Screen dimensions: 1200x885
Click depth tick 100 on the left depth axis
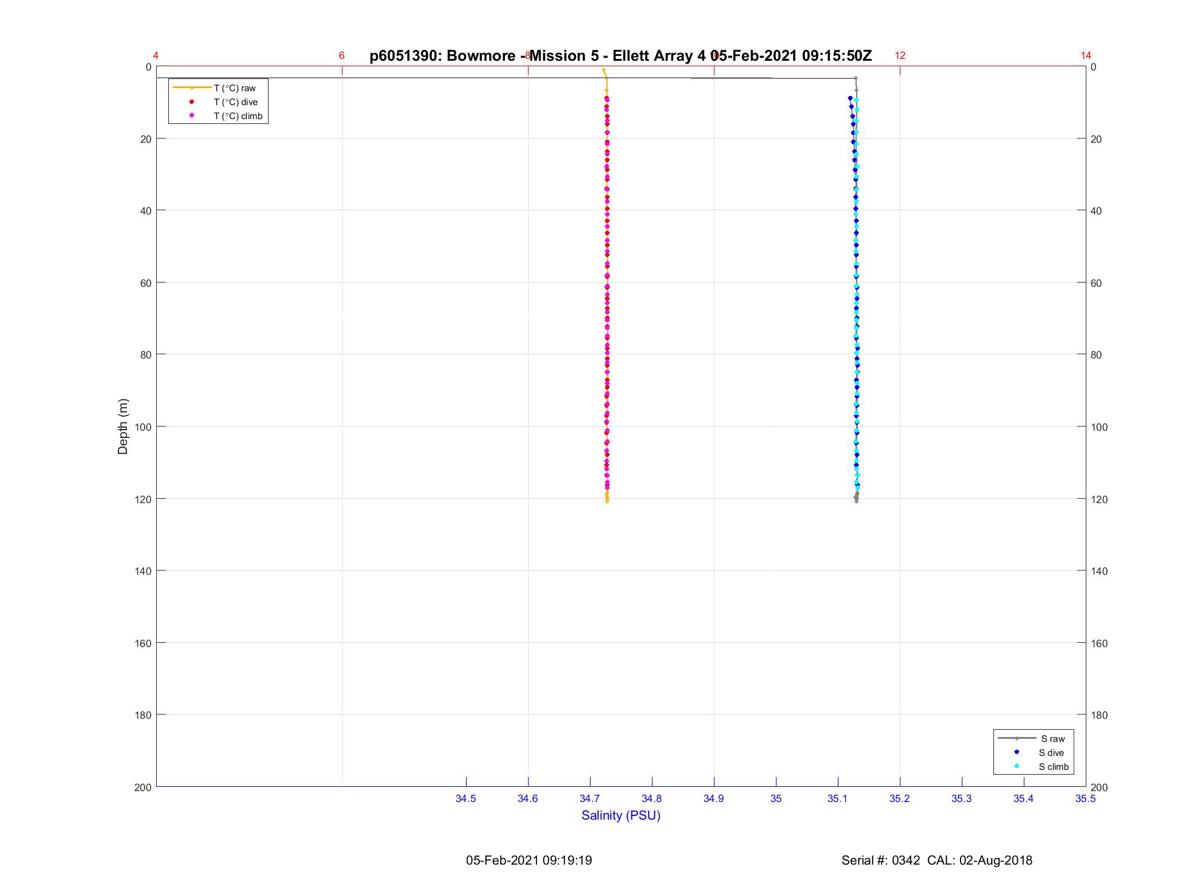[x=141, y=427]
